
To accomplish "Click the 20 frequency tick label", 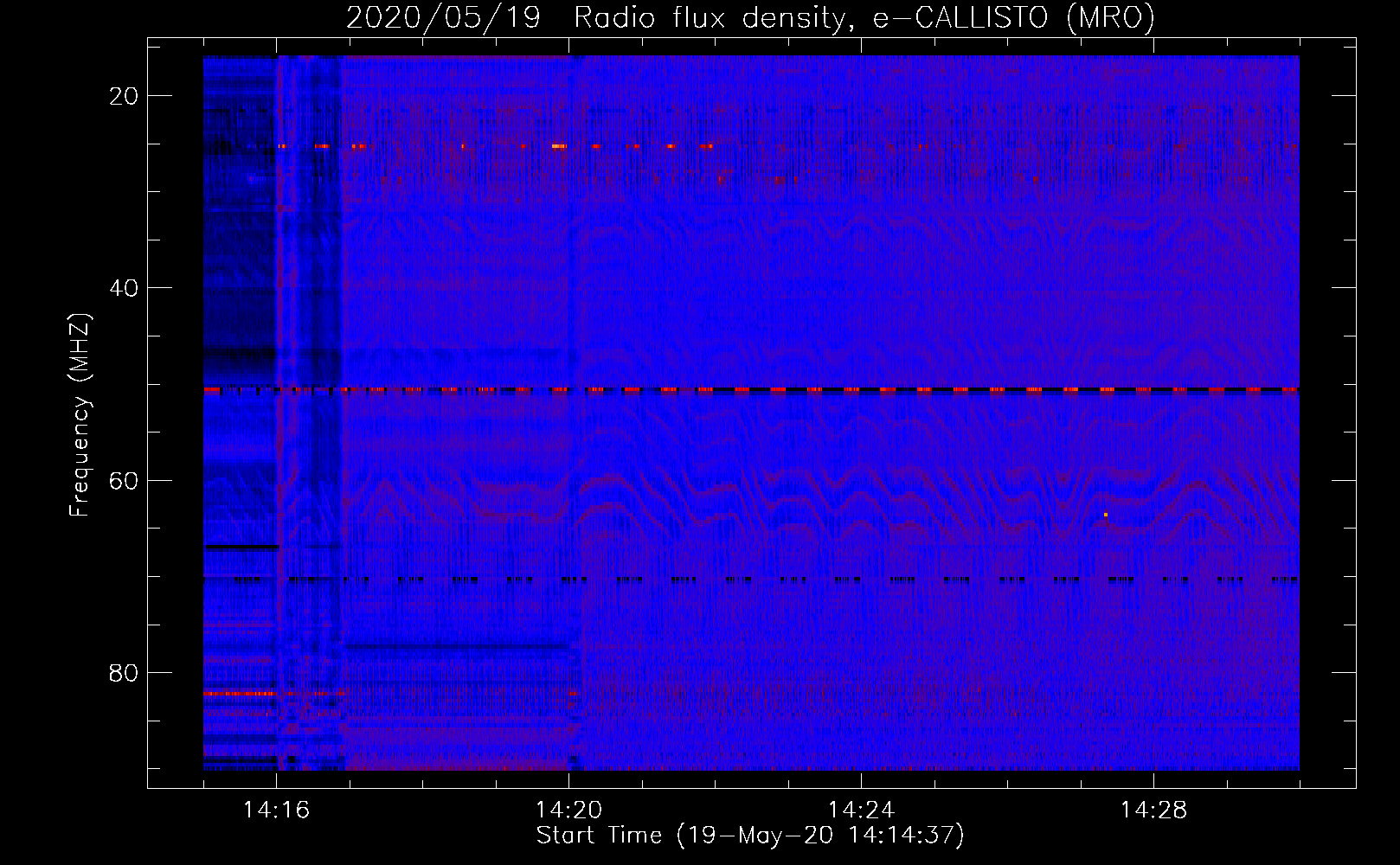I will pos(124,96).
